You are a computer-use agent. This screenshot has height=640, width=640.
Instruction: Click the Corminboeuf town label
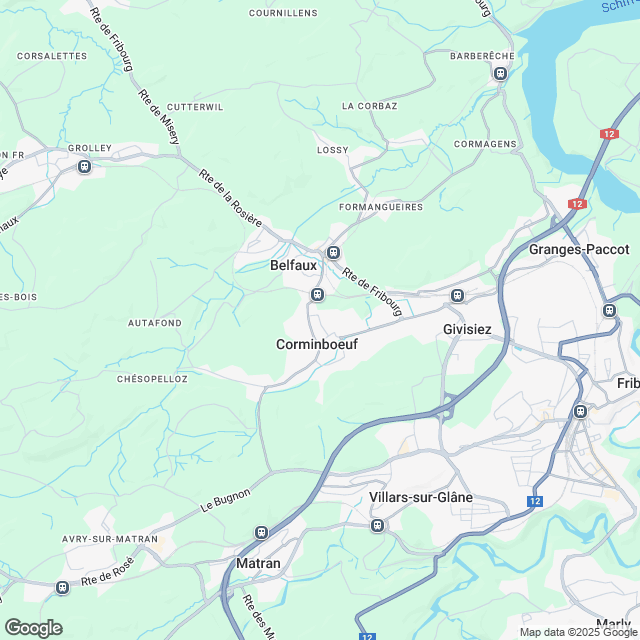click(317, 344)
